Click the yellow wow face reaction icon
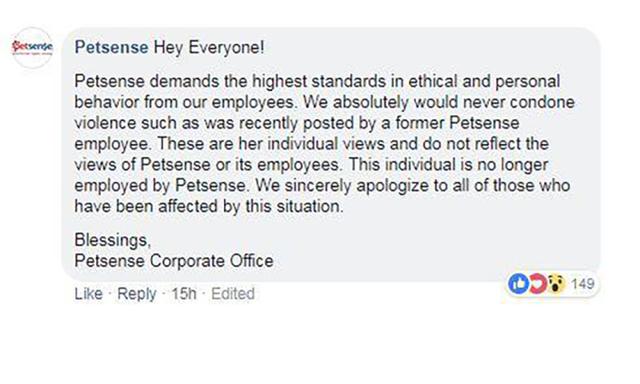This screenshot has height=384, width=640. pos(556,283)
